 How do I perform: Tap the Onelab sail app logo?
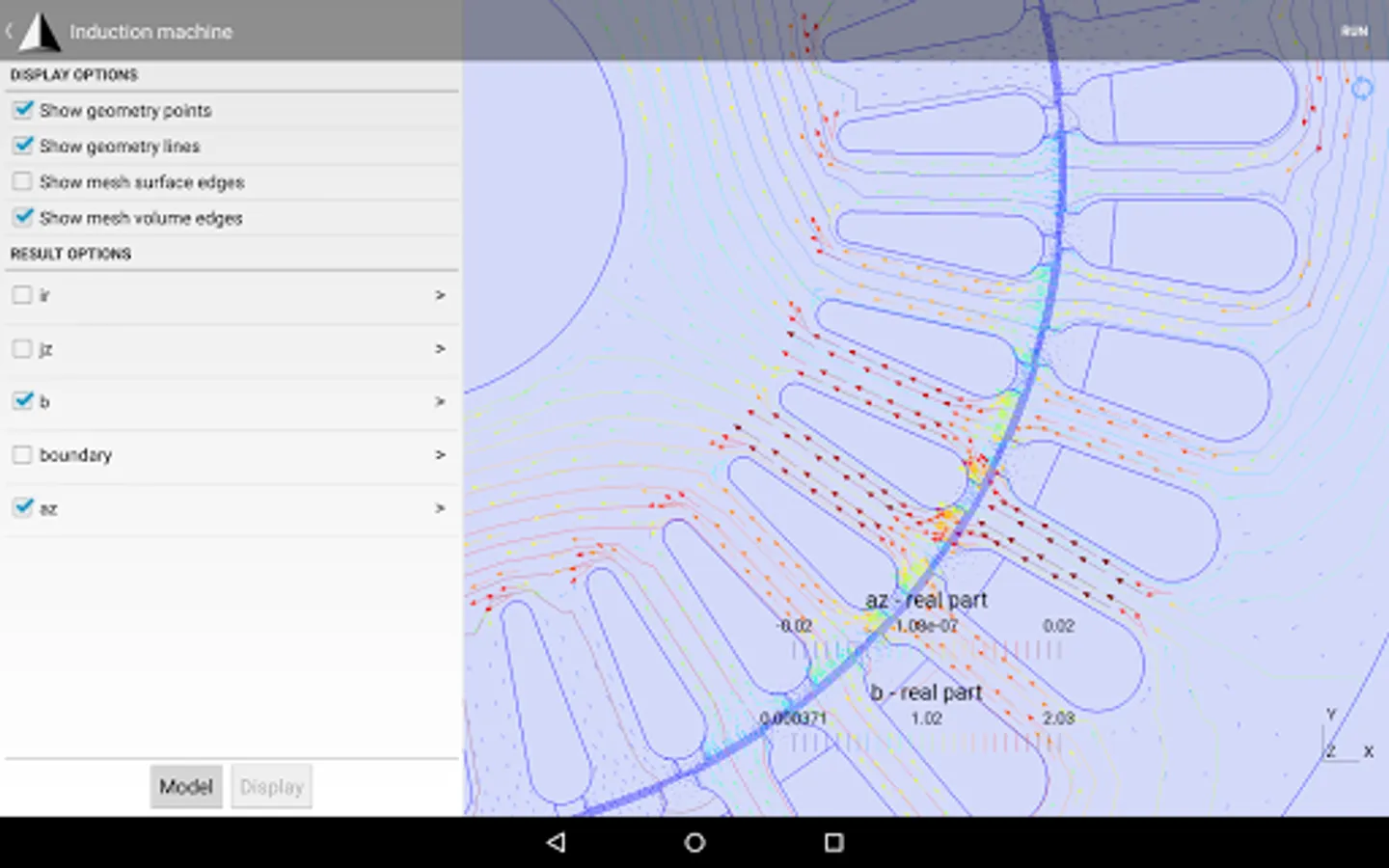pyautogui.click(x=40, y=31)
